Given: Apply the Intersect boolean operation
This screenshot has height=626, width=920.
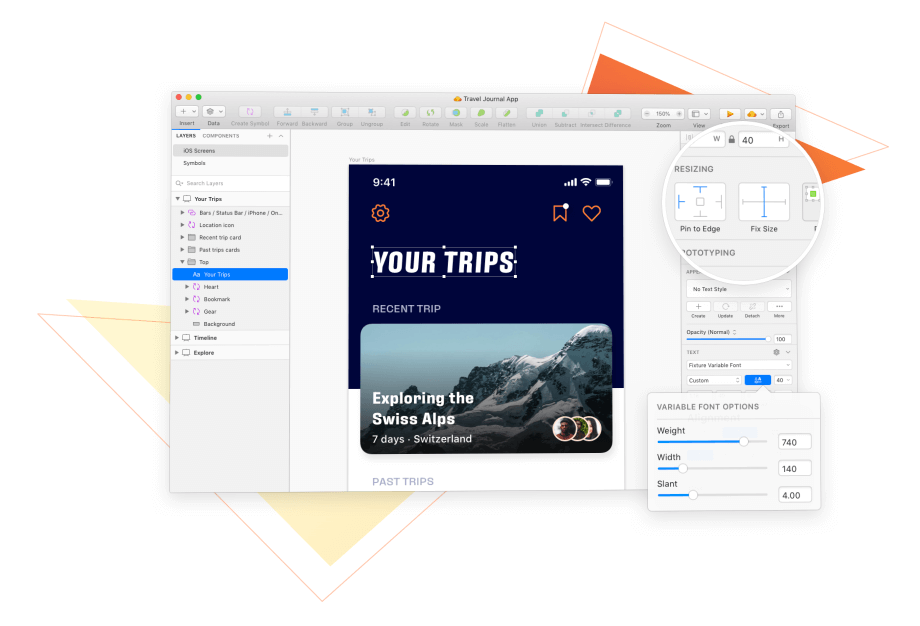Looking at the screenshot, I should 591,113.
